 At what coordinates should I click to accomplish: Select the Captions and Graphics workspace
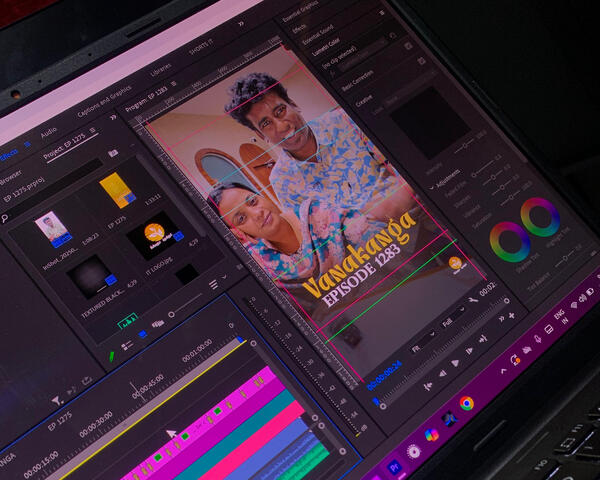click(x=104, y=101)
